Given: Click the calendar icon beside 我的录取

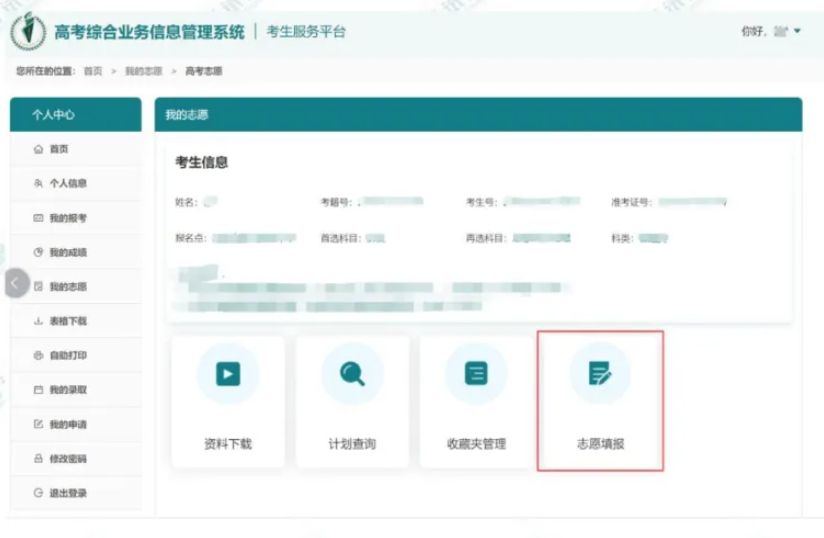Looking at the screenshot, I should [x=38, y=390].
